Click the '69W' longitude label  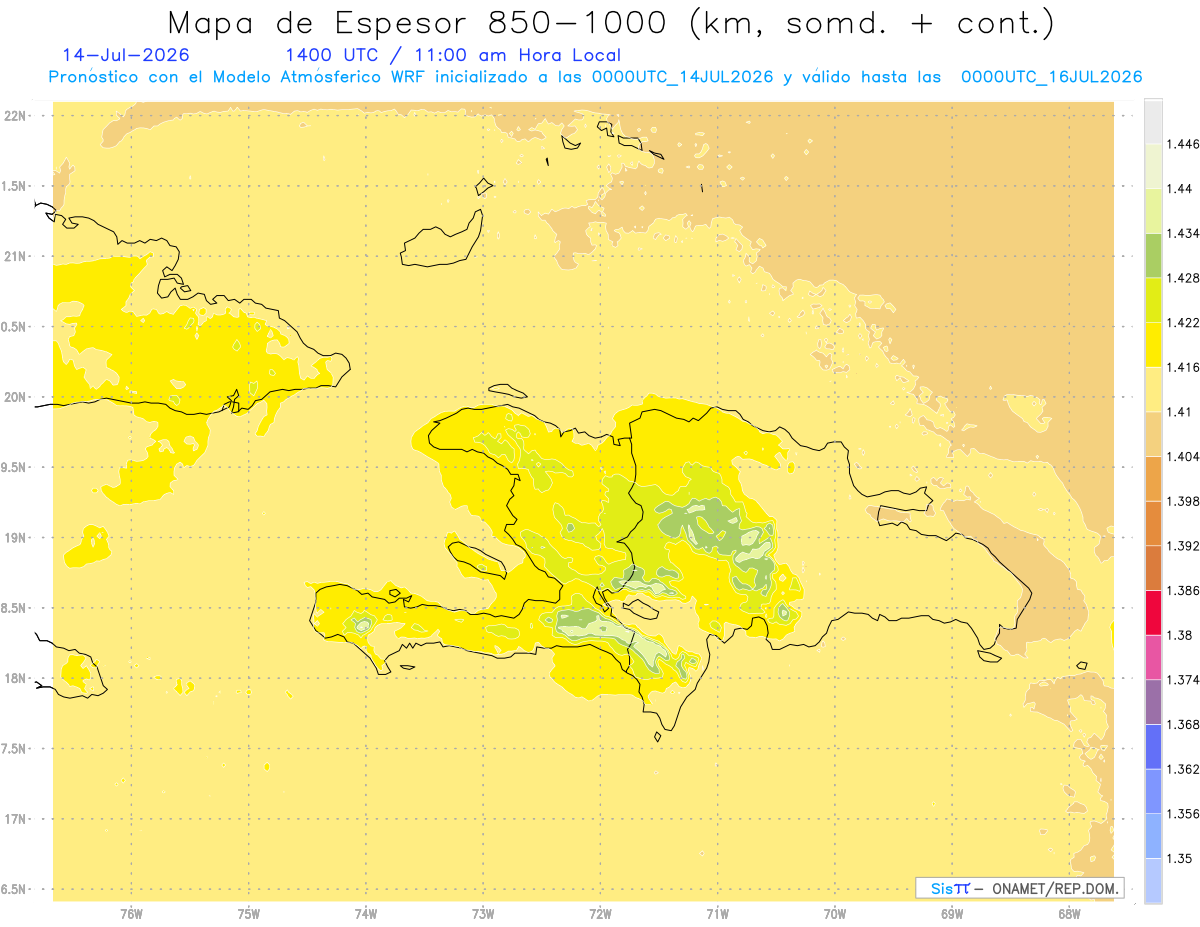(x=952, y=914)
